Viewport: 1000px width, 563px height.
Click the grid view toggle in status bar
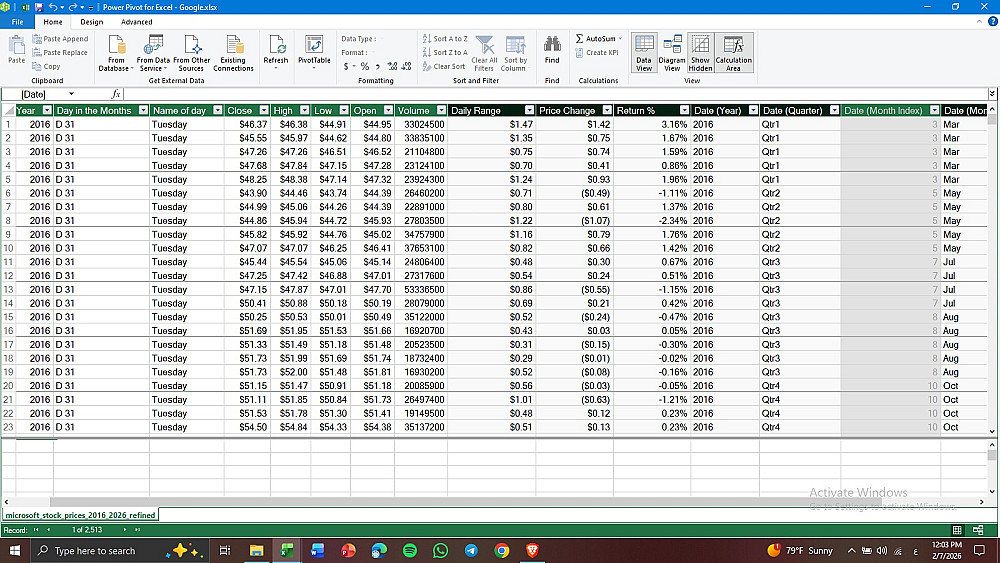(x=957, y=530)
